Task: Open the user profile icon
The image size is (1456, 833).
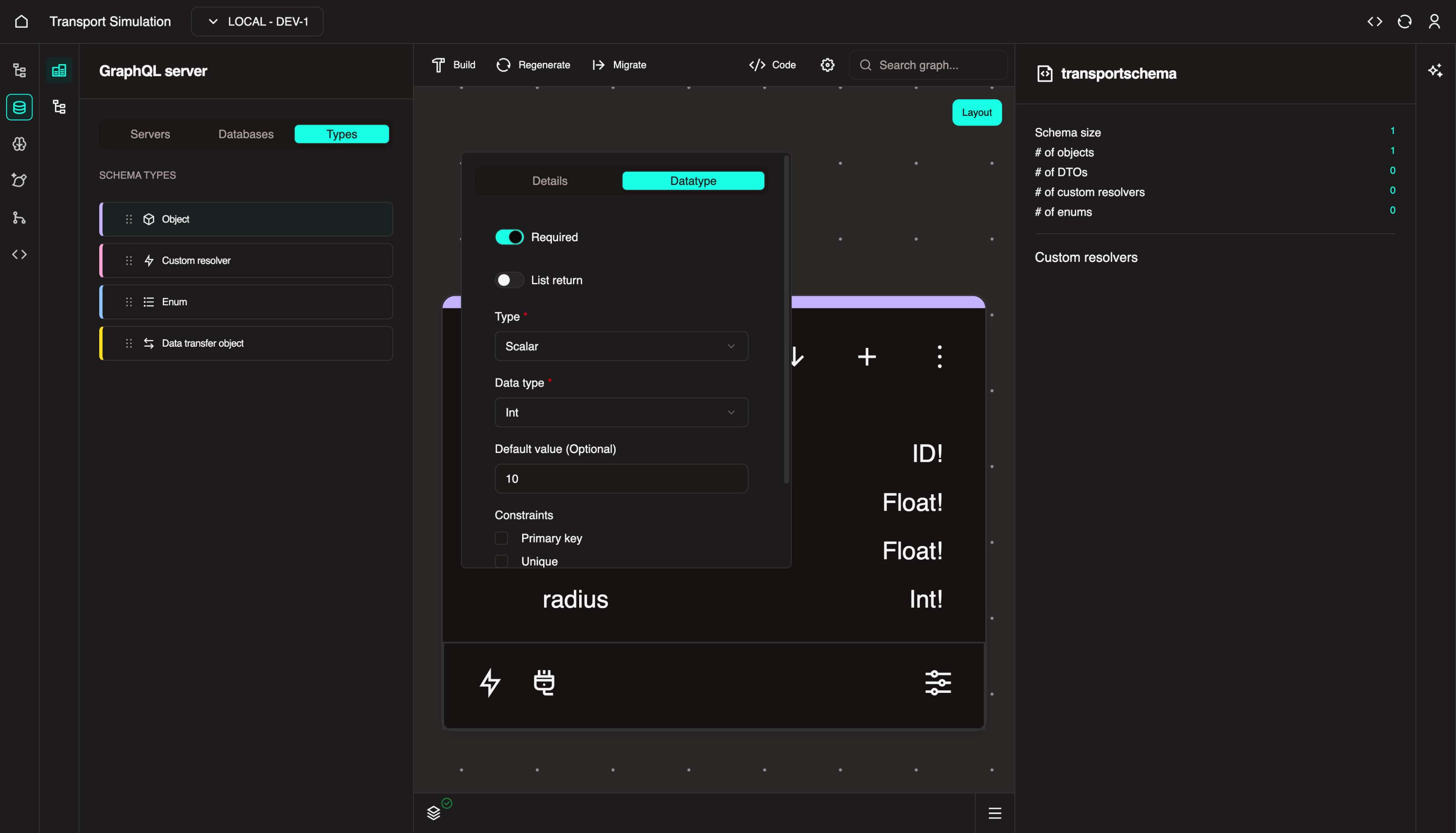Action: [x=1434, y=22]
